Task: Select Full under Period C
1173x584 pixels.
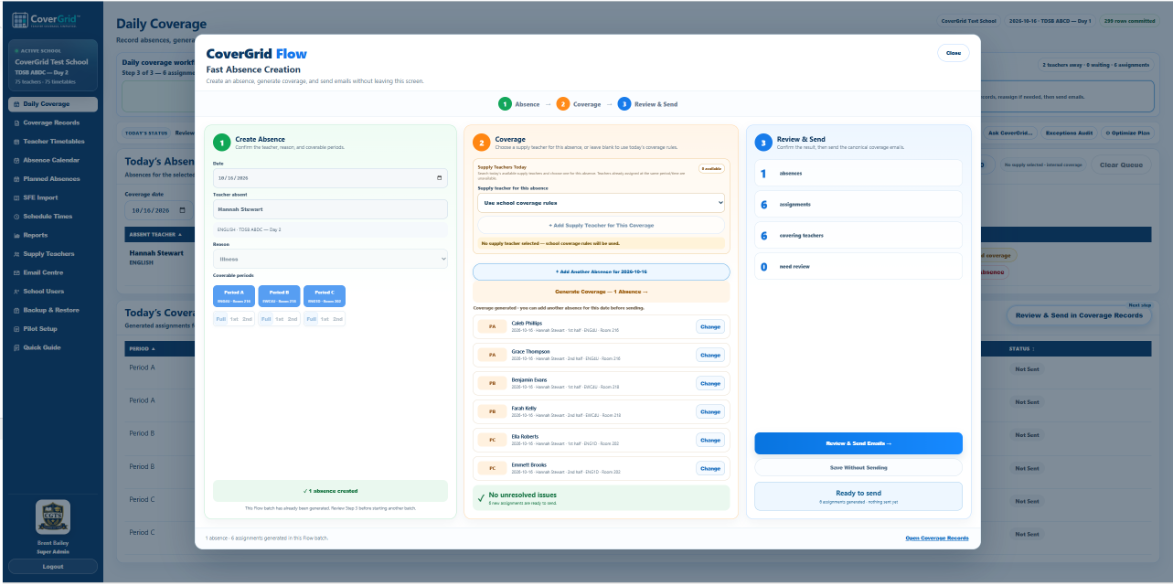Action: [310, 319]
